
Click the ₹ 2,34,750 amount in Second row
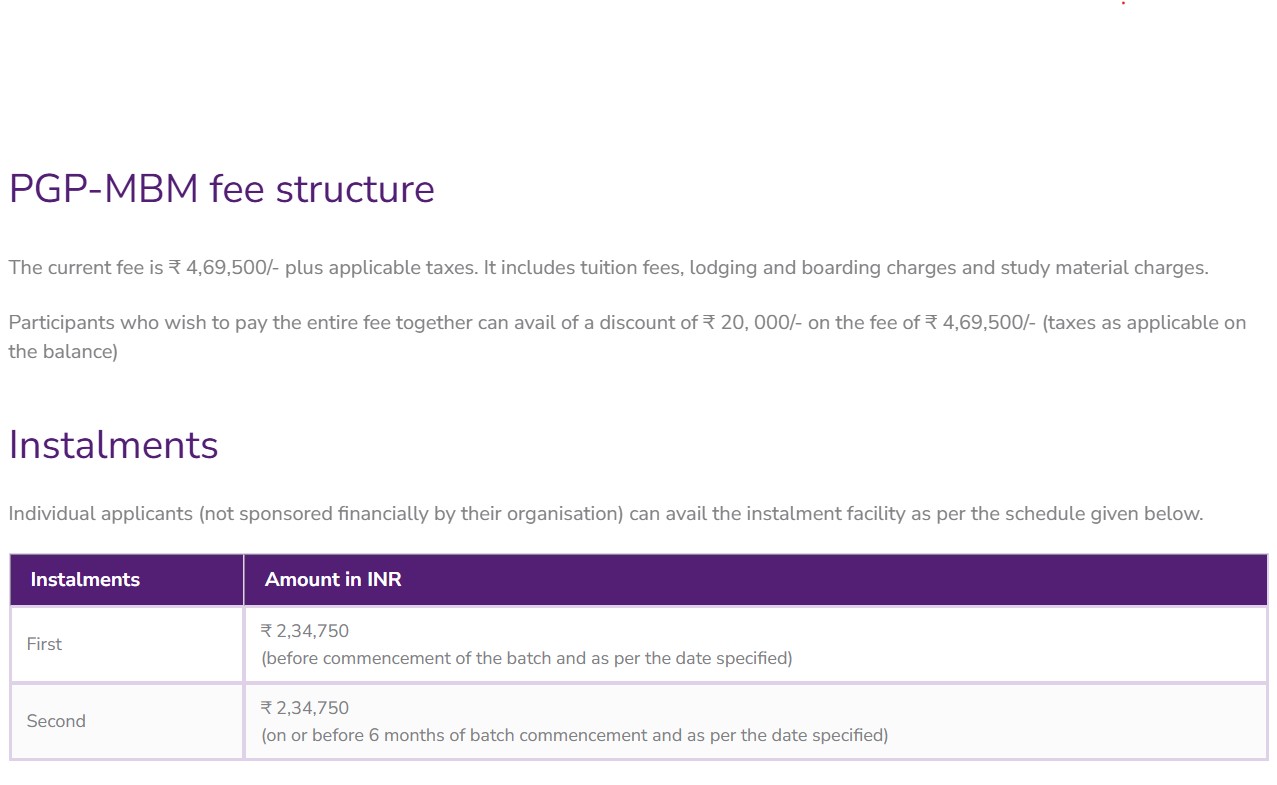click(305, 708)
